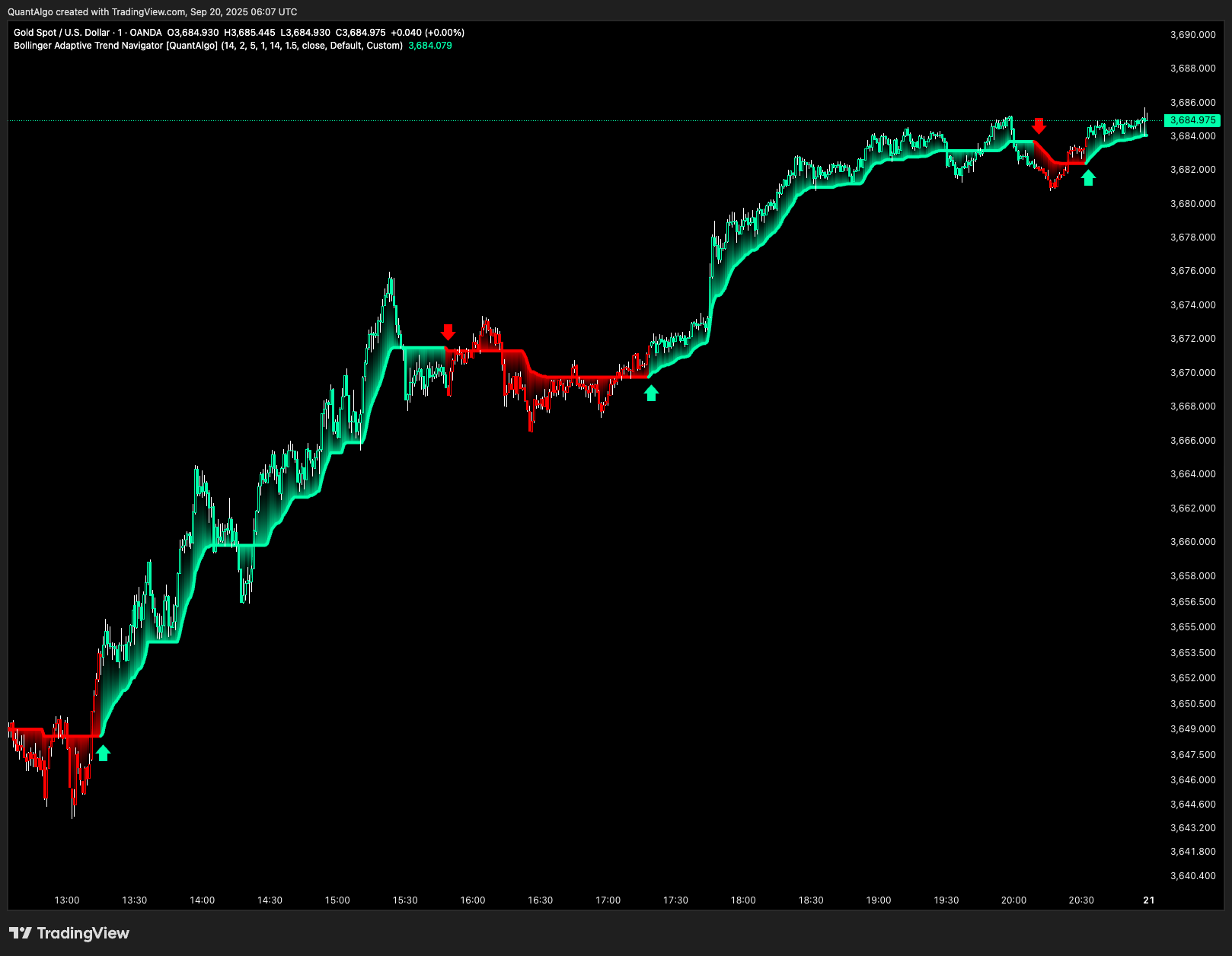Click the Gold Spot / U.S. Dollar title
Image resolution: width=1232 pixels, height=956 pixels.
[62, 33]
